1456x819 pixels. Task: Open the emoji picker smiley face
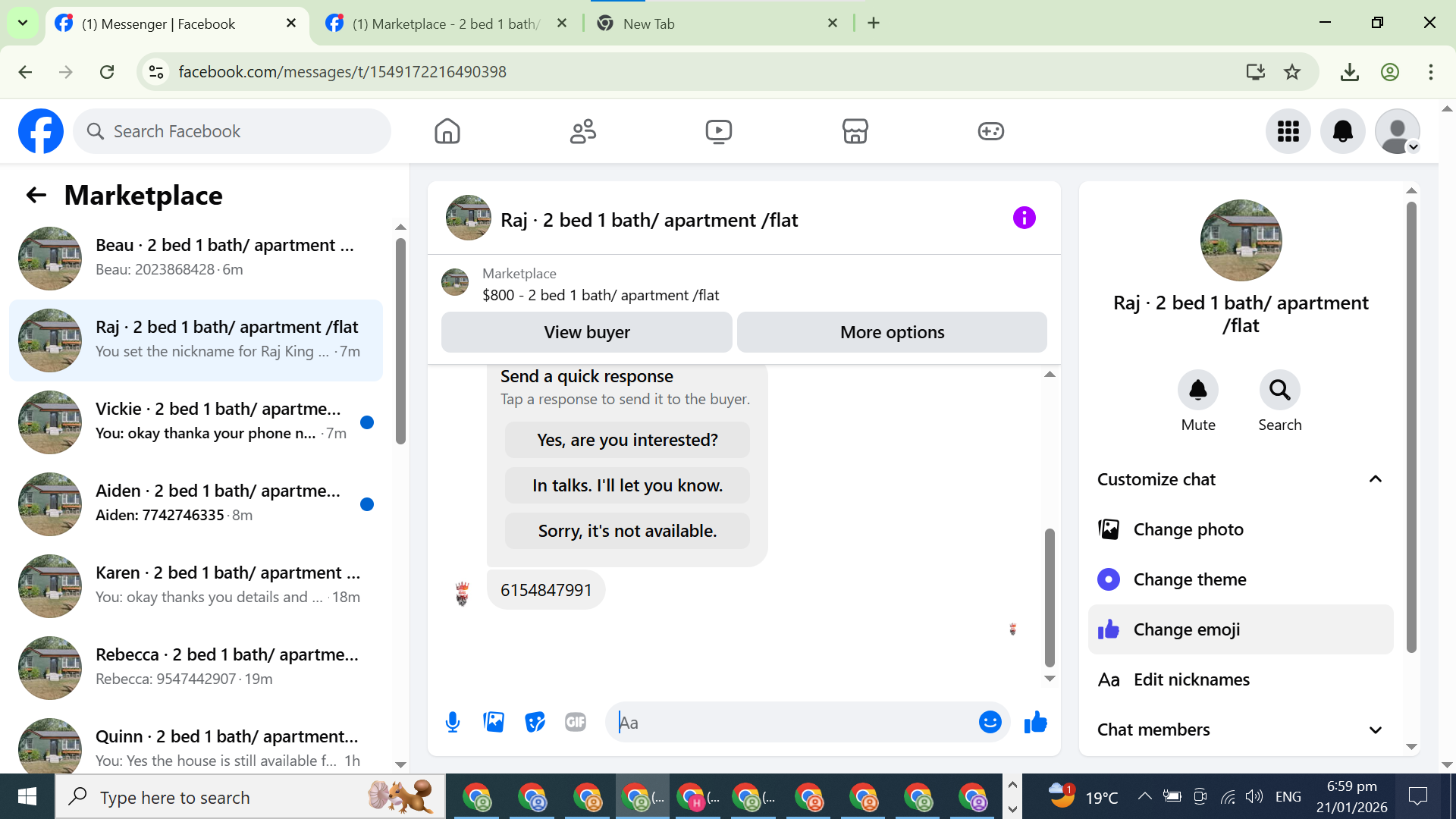tap(990, 722)
